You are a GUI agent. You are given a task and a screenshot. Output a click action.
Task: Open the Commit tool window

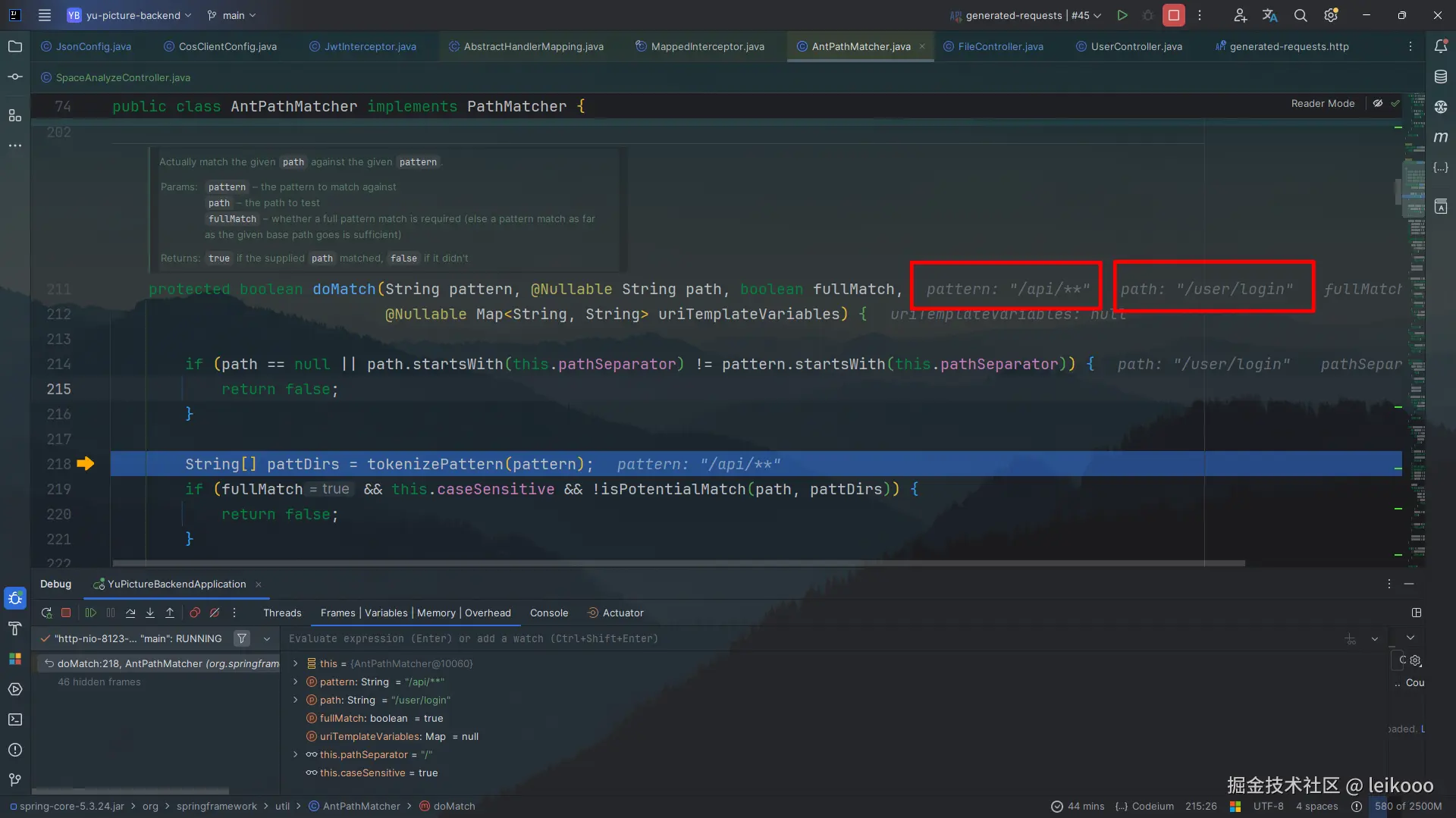coord(15,77)
